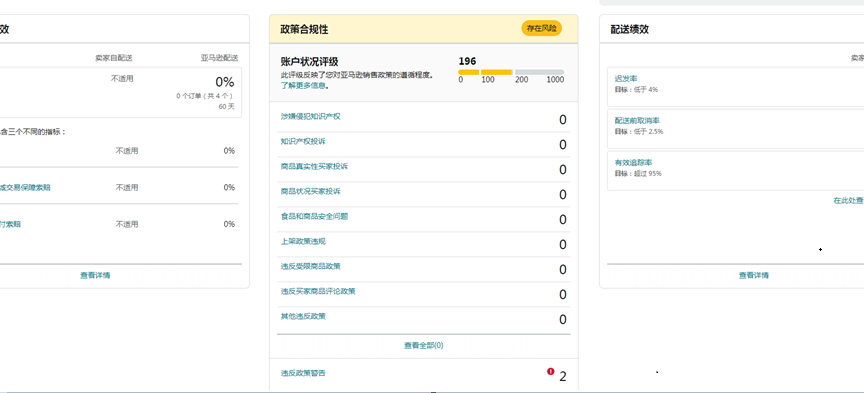Open 违反受限商品政策 link
This screenshot has width=864, height=393.
pyautogui.click(x=311, y=266)
